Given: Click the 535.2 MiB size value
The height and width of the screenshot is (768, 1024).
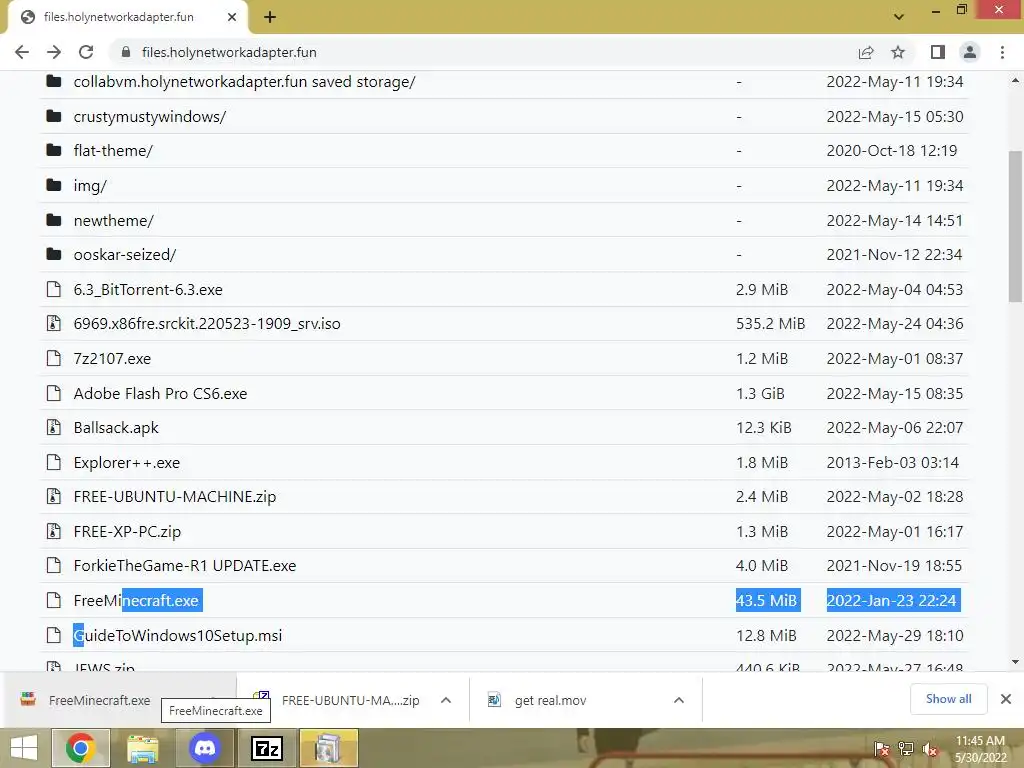Looking at the screenshot, I should pos(771,324).
